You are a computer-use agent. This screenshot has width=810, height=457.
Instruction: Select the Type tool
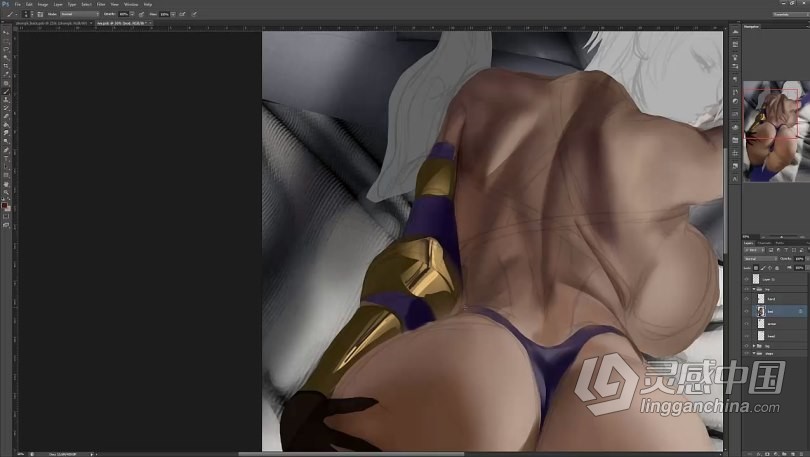[x=6, y=159]
